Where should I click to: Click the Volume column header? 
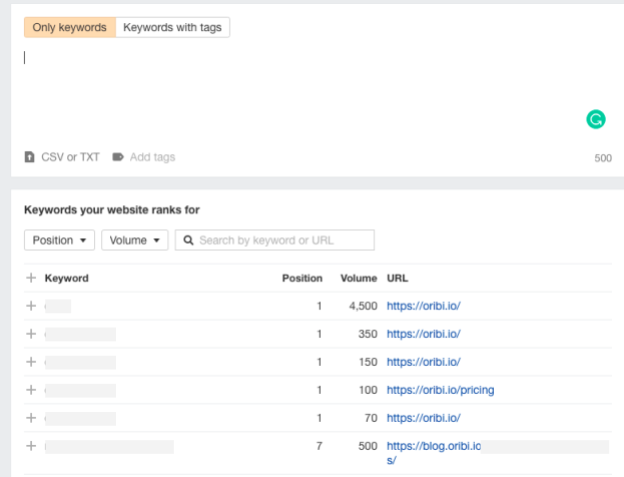click(359, 278)
